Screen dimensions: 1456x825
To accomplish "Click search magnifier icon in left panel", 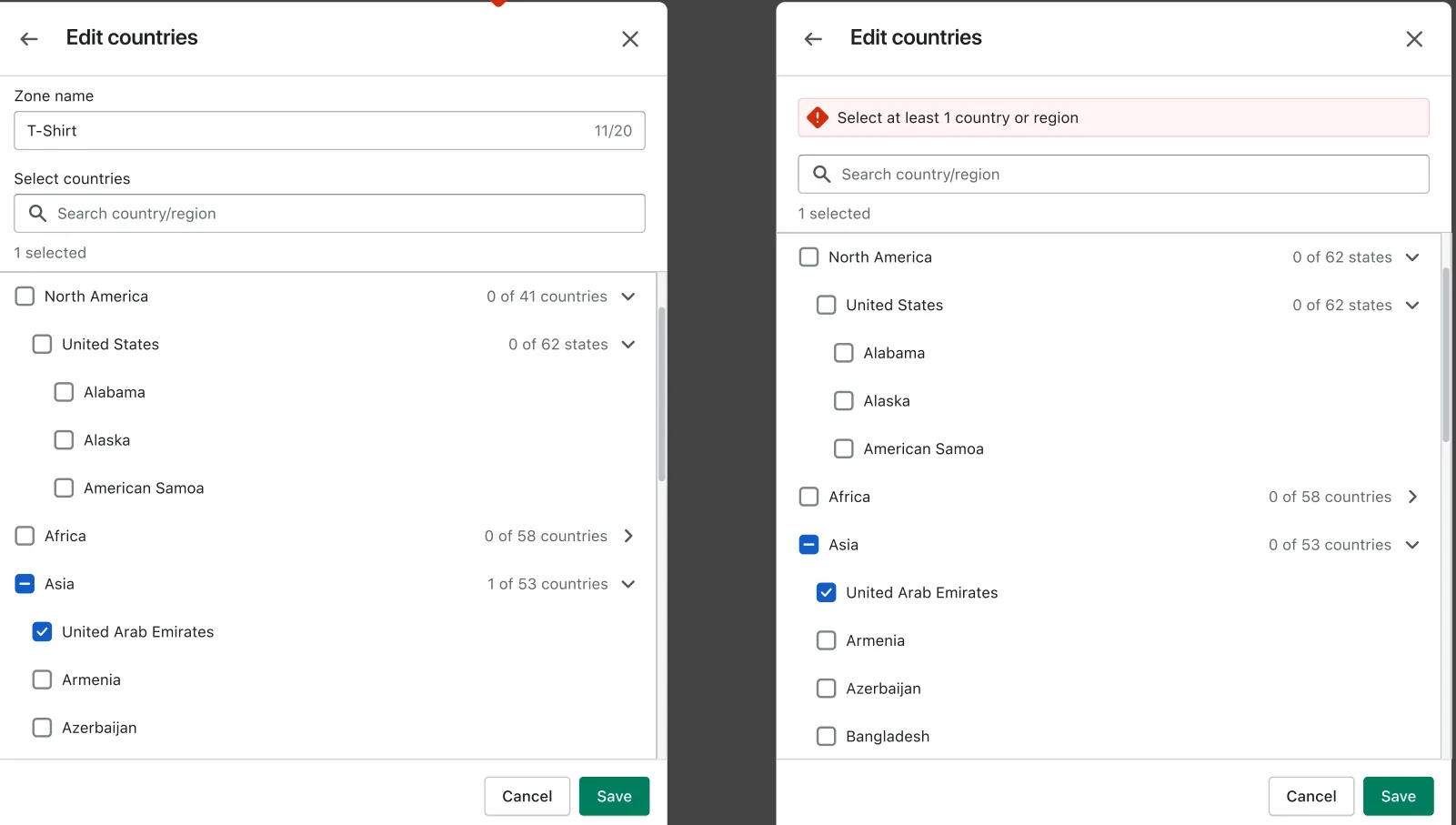I will click(37, 213).
